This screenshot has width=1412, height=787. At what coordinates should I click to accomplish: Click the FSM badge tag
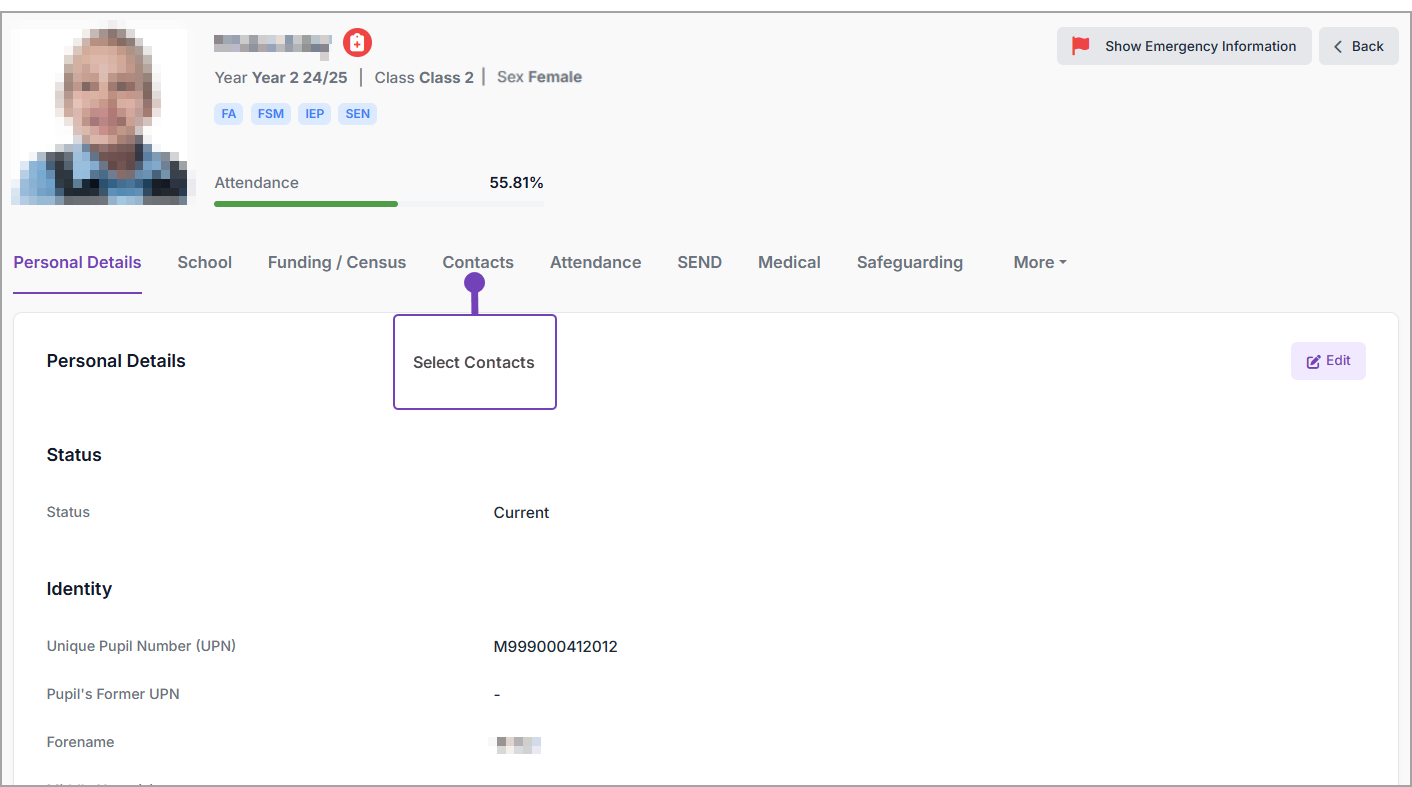click(x=271, y=114)
